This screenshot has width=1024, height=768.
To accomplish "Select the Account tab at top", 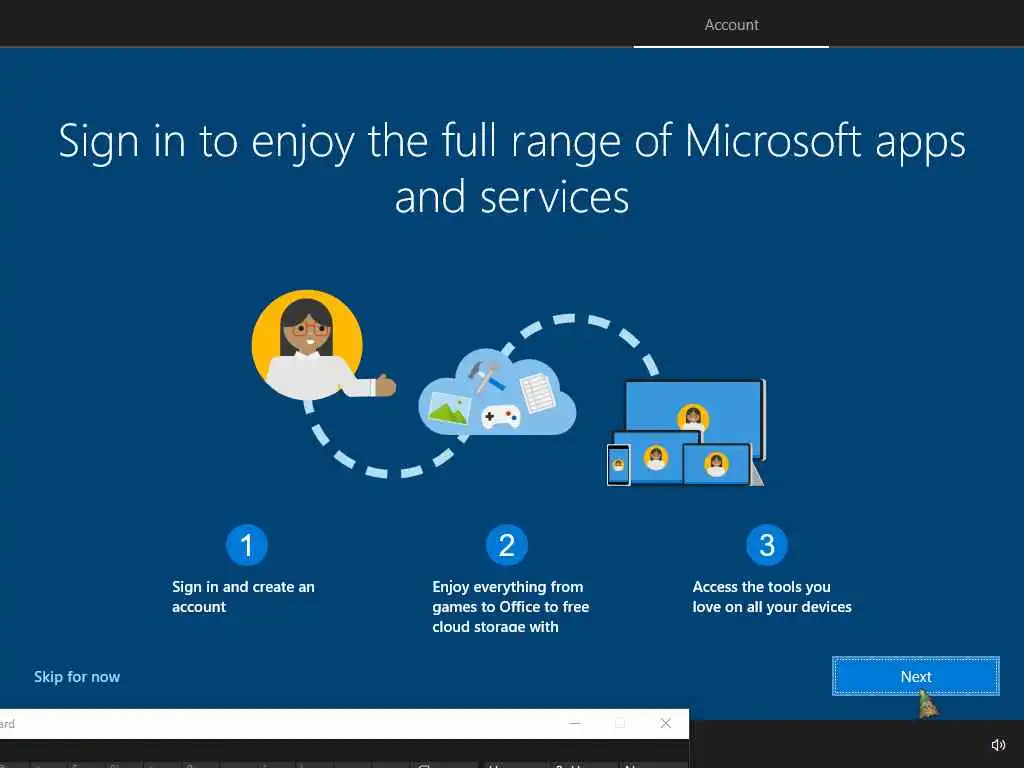I will (731, 25).
